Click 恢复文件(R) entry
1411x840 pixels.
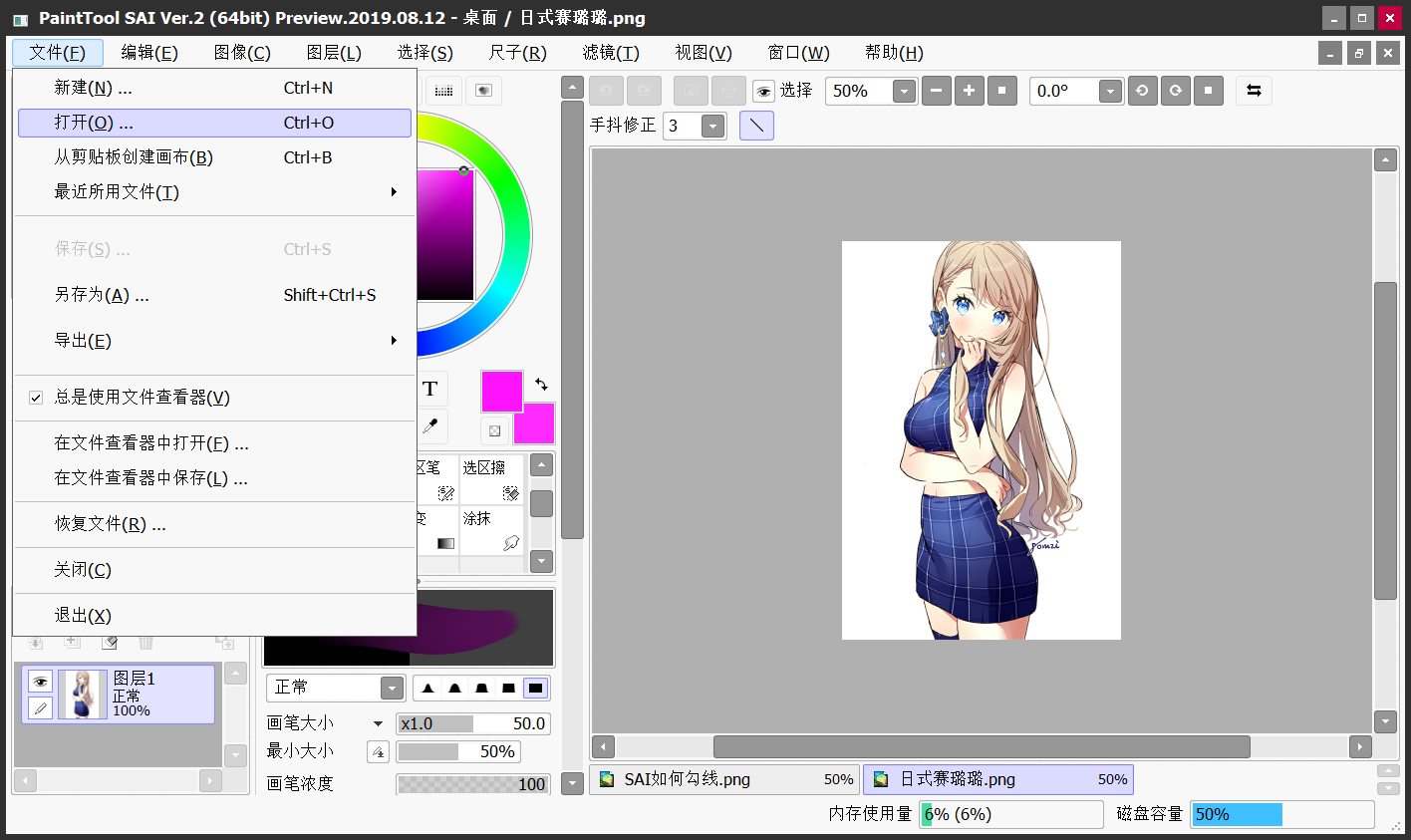point(214,524)
